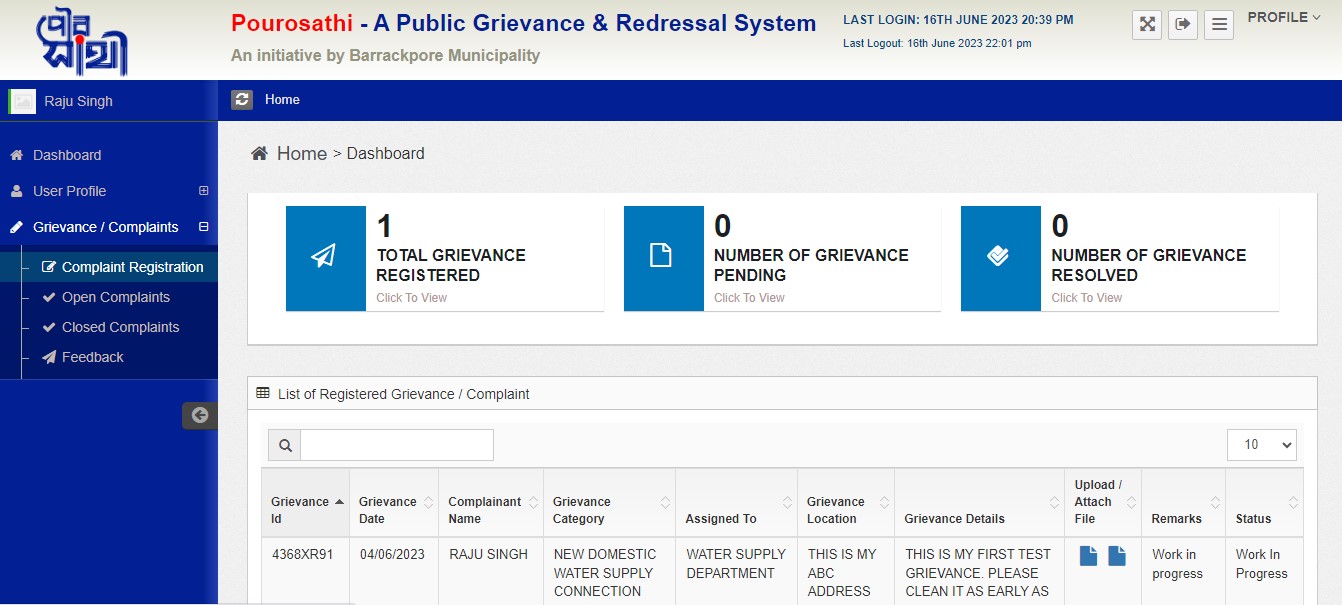Click the search magnifier icon above table
Screen dimensions: 1342x605
tap(282, 445)
